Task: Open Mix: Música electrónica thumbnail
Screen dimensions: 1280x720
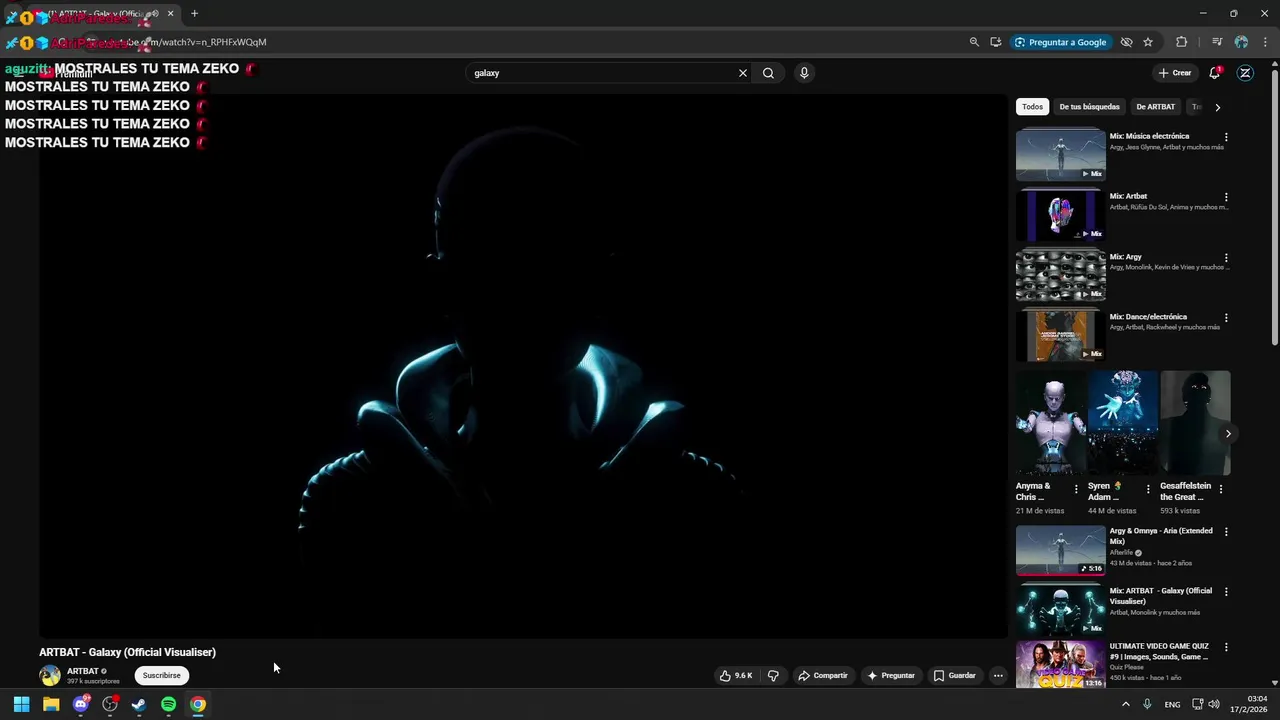Action: (1061, 154)
